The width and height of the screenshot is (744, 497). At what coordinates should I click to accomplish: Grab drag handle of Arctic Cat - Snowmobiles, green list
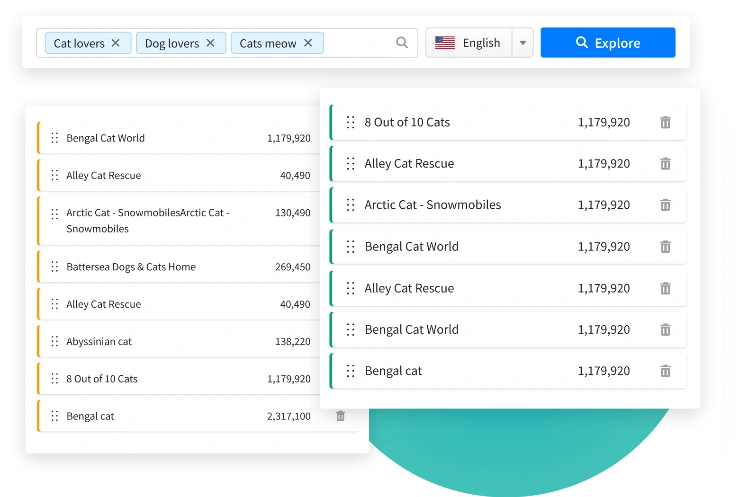pyautogui.click(x=350, y=205)
